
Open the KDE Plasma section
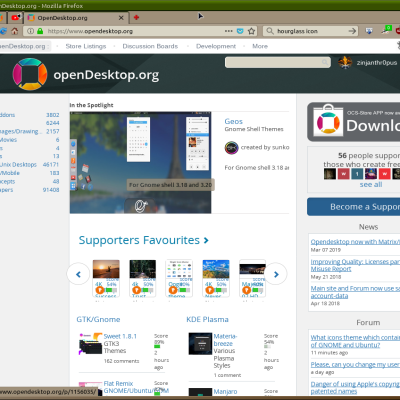pyautogui.click(x=207, y=319)
